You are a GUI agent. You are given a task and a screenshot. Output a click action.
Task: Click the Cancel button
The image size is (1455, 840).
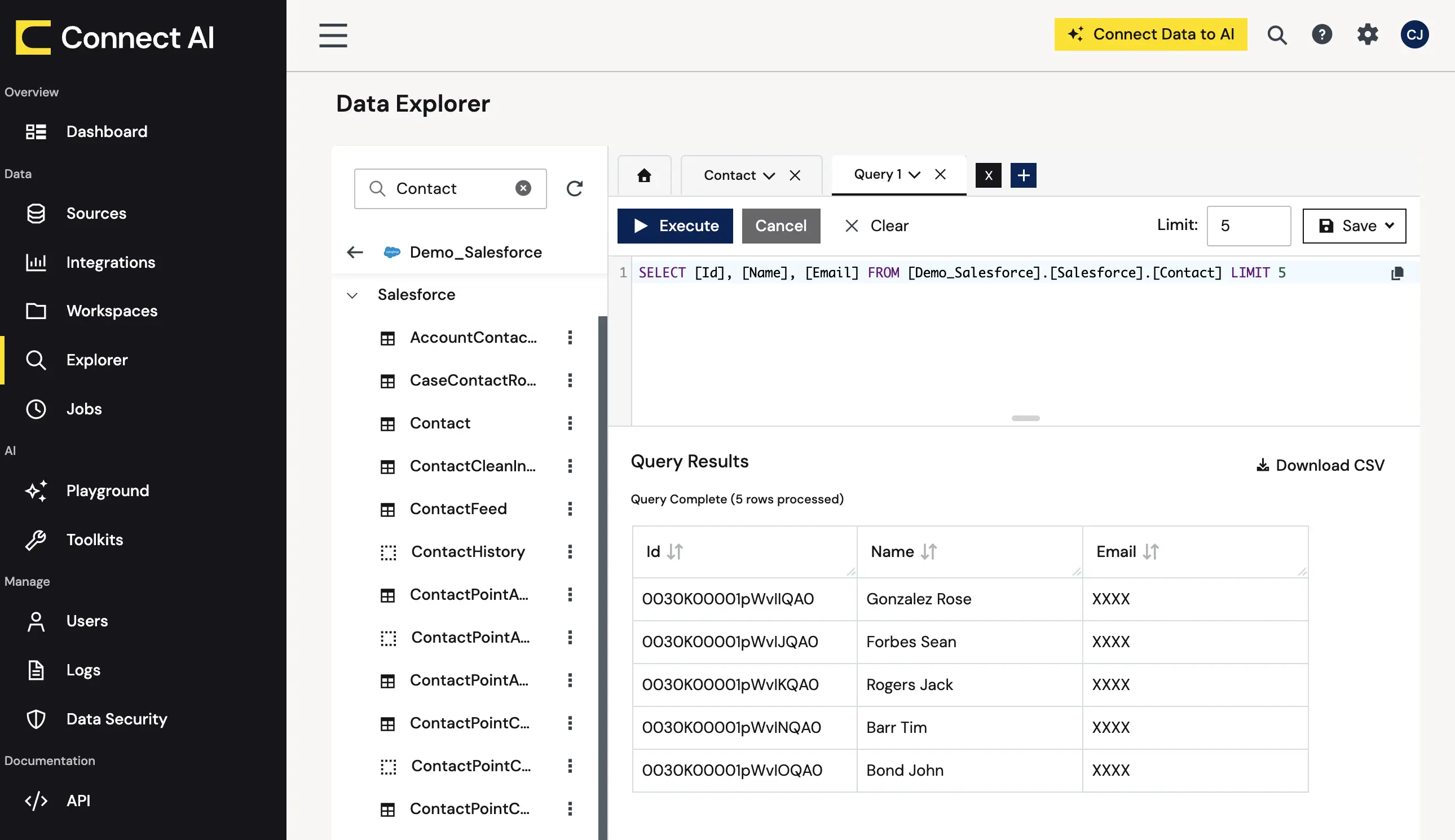point(781,226)
